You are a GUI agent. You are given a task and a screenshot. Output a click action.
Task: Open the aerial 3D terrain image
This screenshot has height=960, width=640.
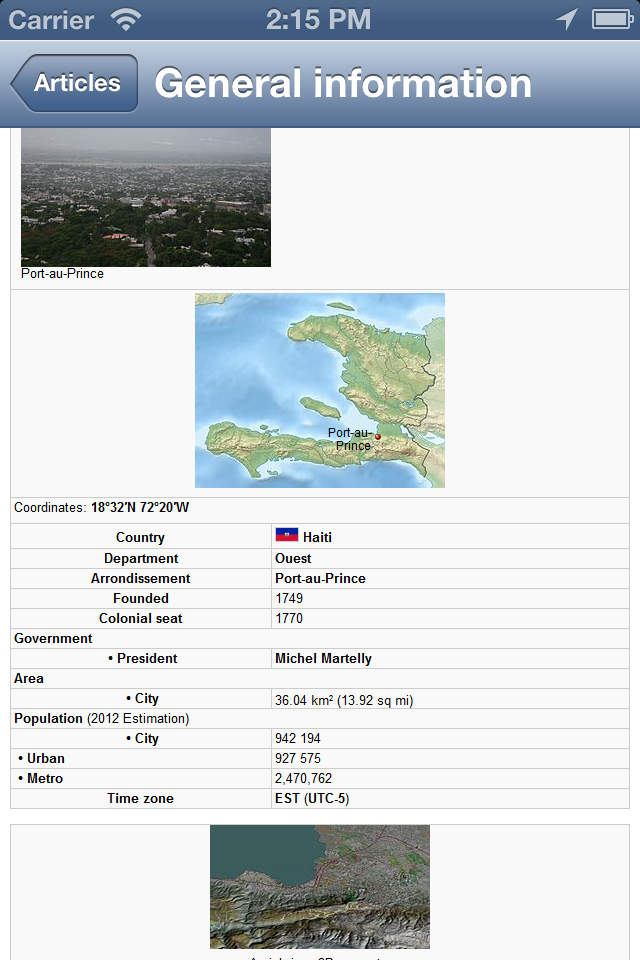tap(320, 886)
